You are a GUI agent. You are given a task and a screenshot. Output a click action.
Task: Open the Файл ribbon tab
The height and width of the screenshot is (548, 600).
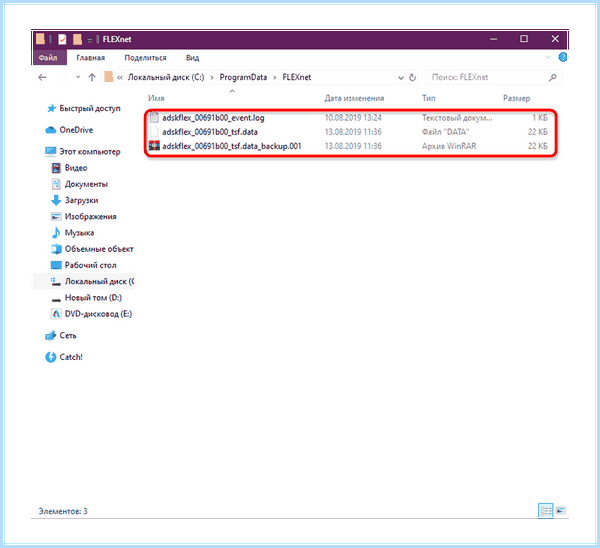(49, 58)
